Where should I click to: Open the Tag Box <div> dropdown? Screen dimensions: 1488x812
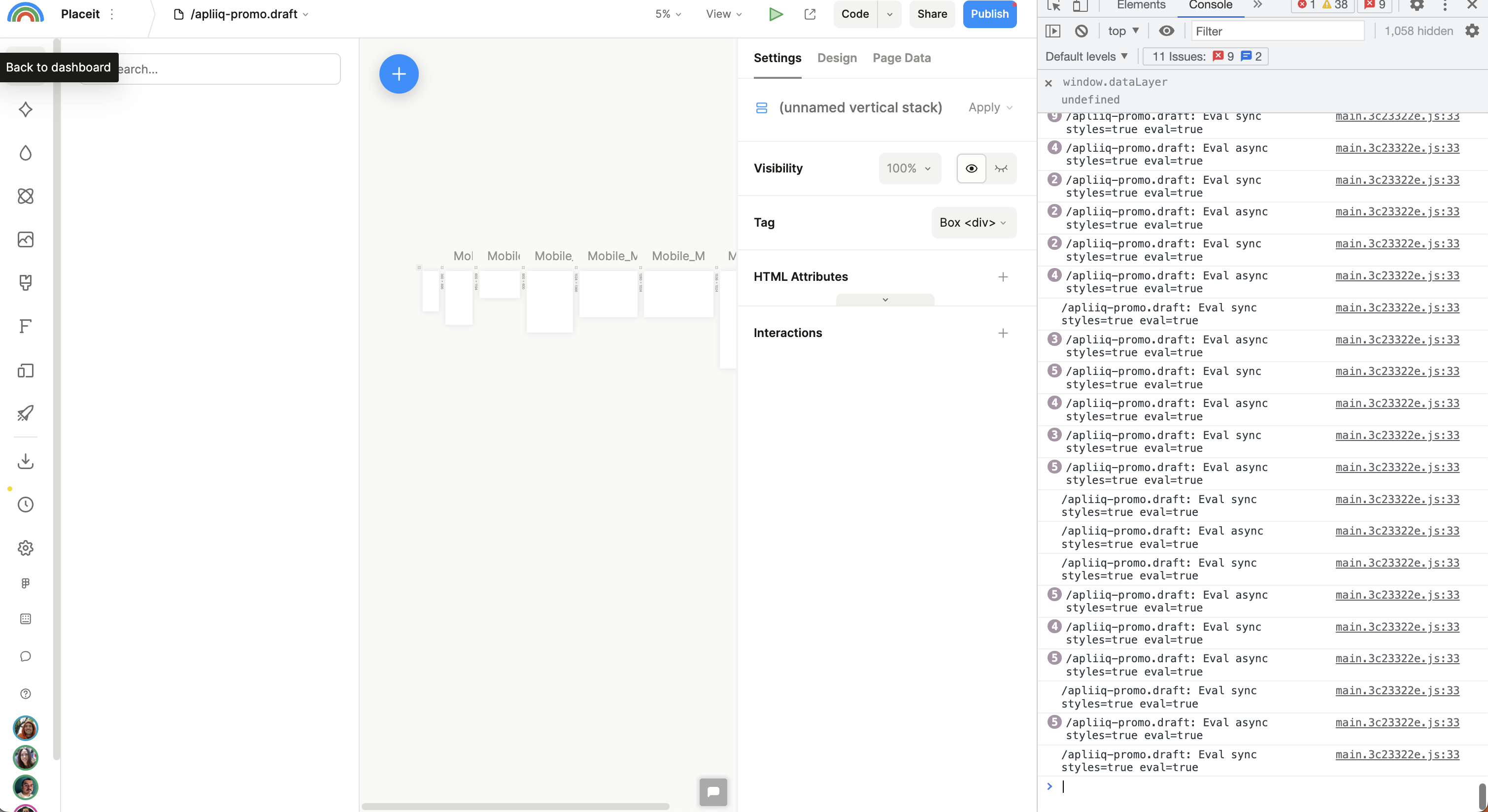click(x=973, y=222)
